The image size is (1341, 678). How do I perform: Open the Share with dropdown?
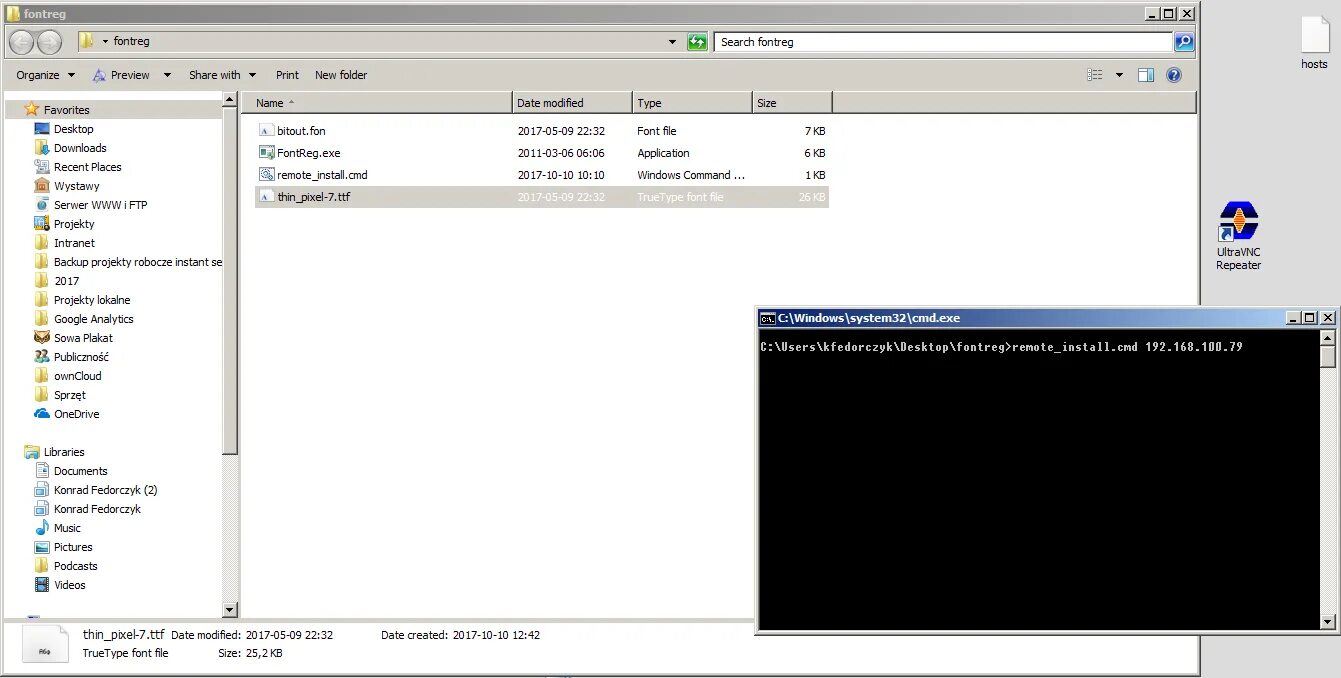[x=222, y=75]
